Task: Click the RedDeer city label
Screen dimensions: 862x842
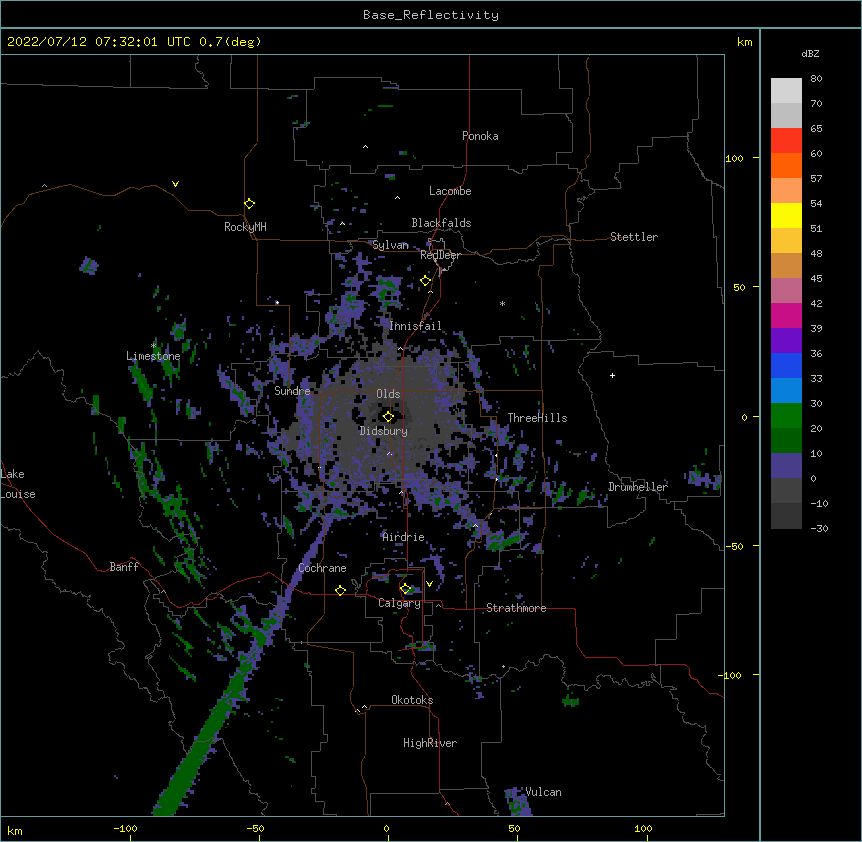Action: point(440,255)
